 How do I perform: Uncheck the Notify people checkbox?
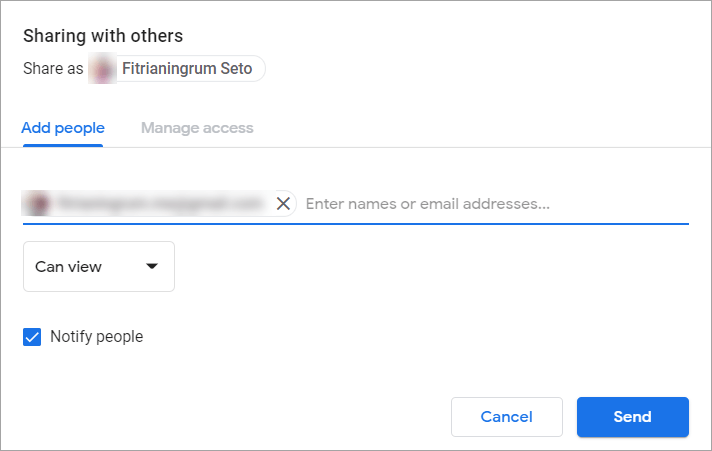pyautogui.click(x=32, y=337)
